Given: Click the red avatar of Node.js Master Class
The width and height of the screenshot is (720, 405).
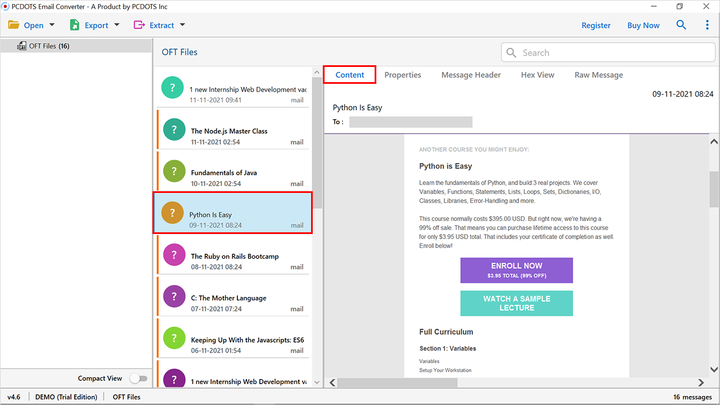Looking at the screenshot, I should (172, 130).
